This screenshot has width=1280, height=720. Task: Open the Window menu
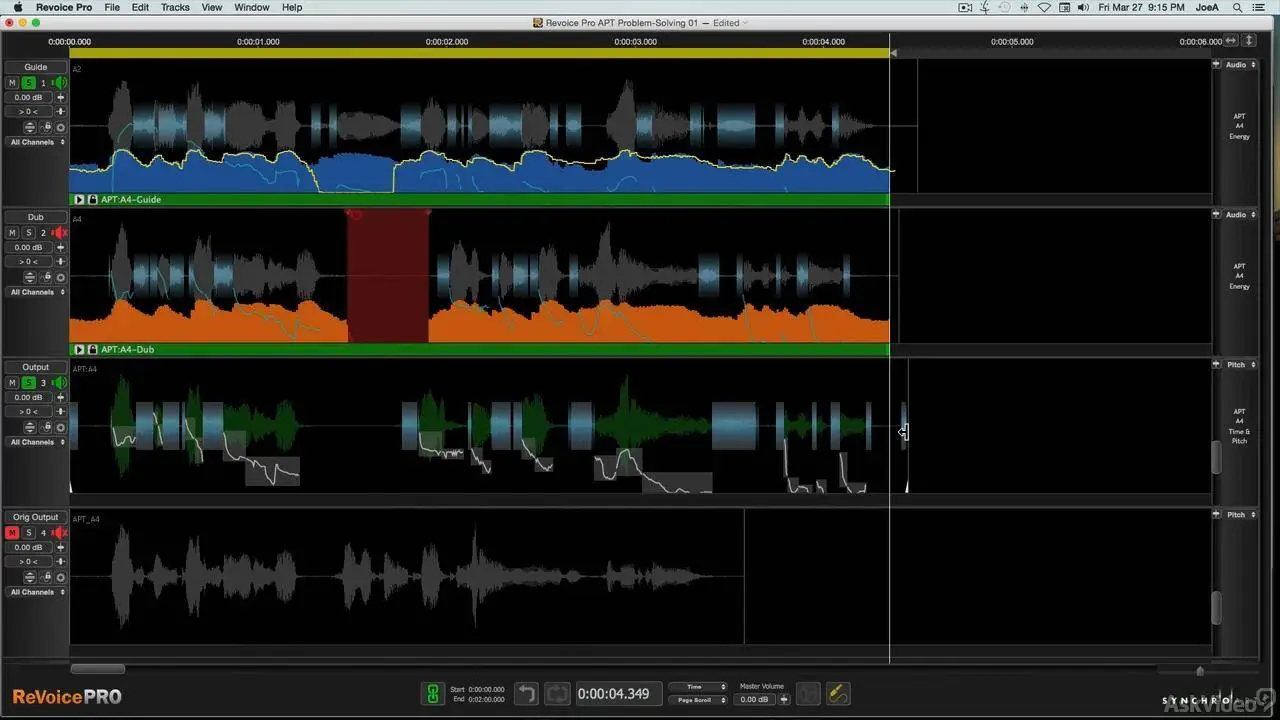point(251,7)
